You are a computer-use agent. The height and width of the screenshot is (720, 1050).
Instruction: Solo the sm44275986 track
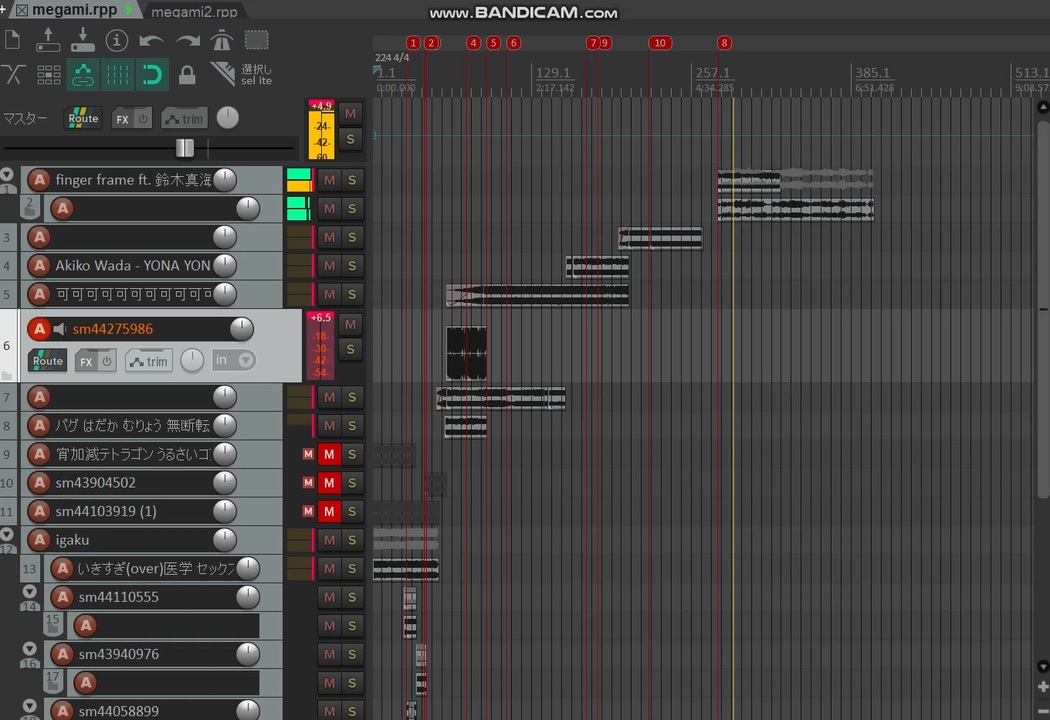pos(350,349)
